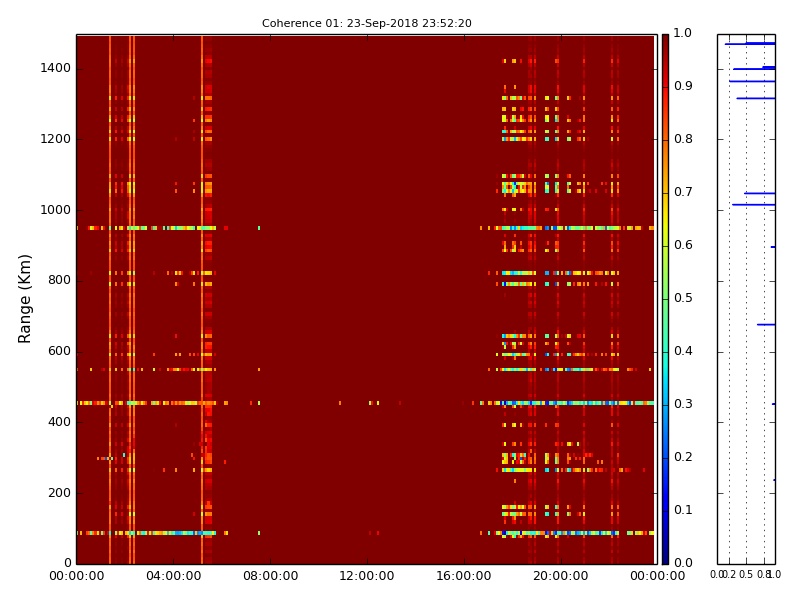Click the dark blue bottom of colorbar
Image resolution: width=800 pixels, height=600 pixels.
pos(665,557)
